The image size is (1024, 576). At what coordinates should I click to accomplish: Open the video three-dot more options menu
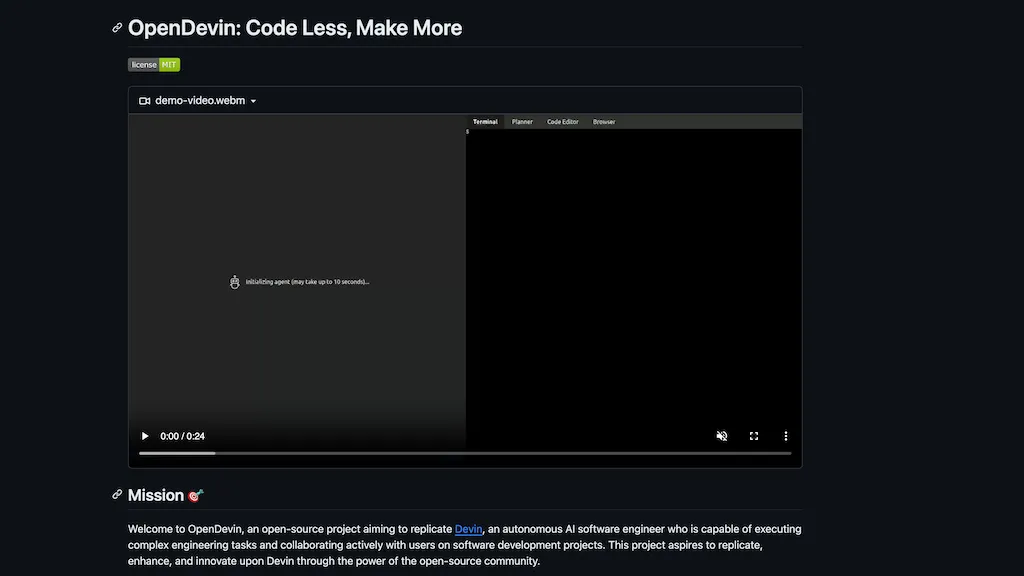pos(786,436)
